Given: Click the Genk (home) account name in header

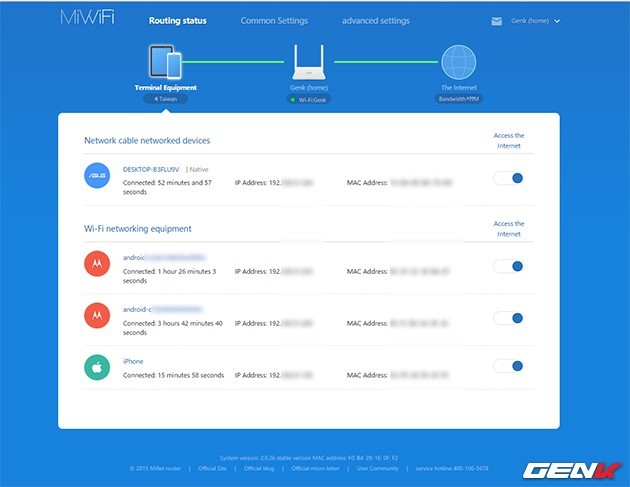Looking at the screenshot, I should click(530, 21).
